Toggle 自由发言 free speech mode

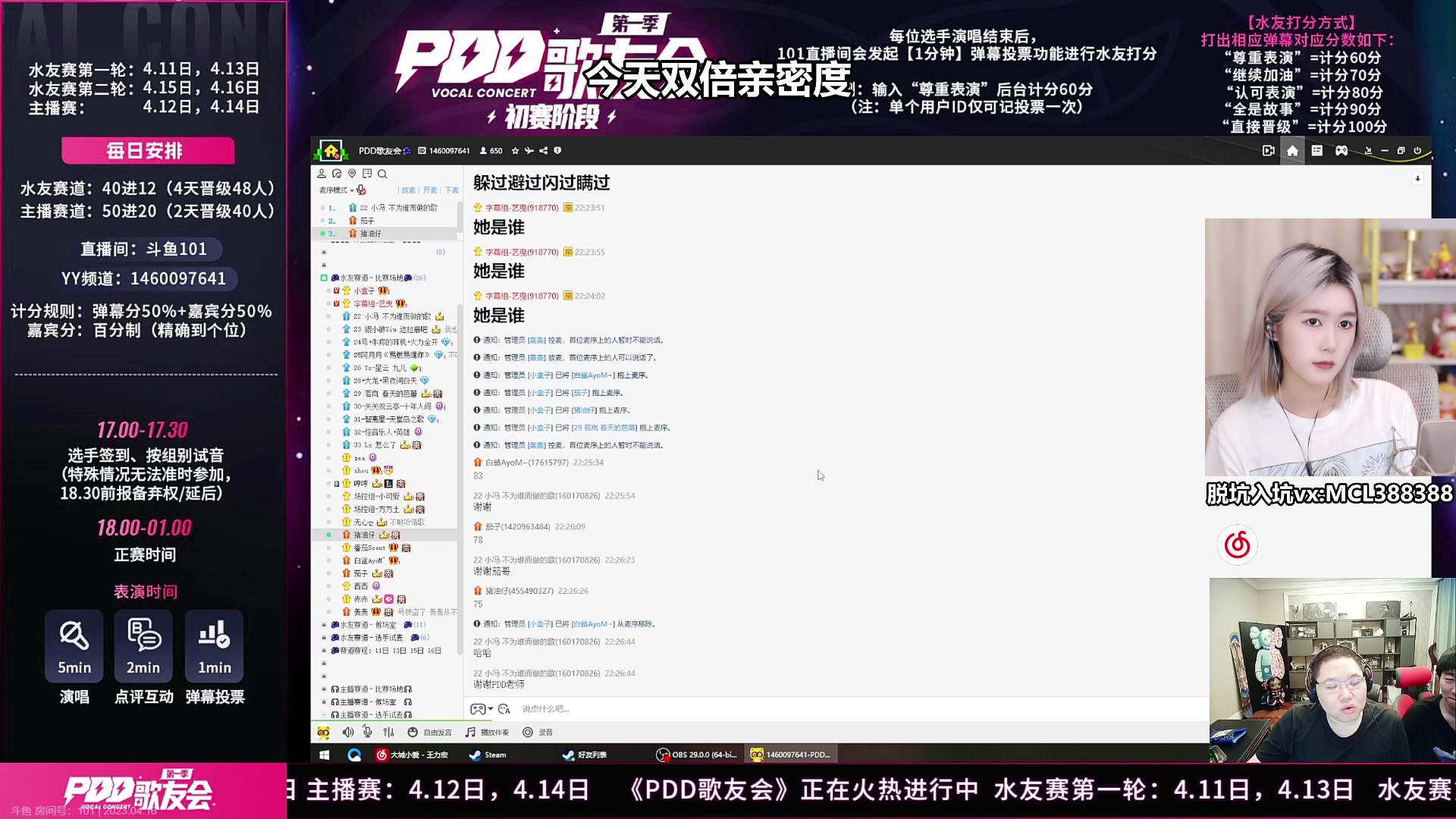click(429, 733)
